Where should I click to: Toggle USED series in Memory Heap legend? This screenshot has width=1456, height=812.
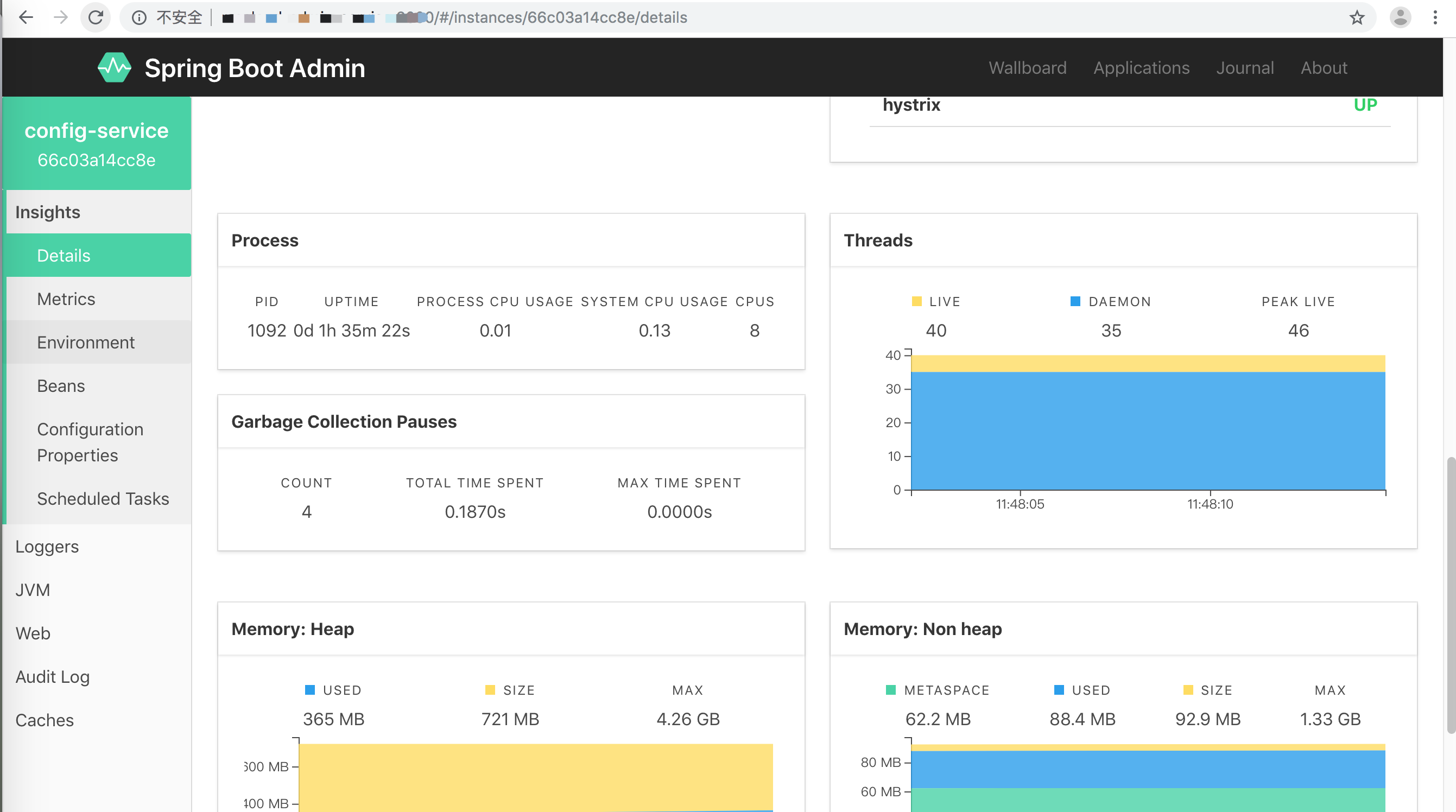[x=333, y=689]
